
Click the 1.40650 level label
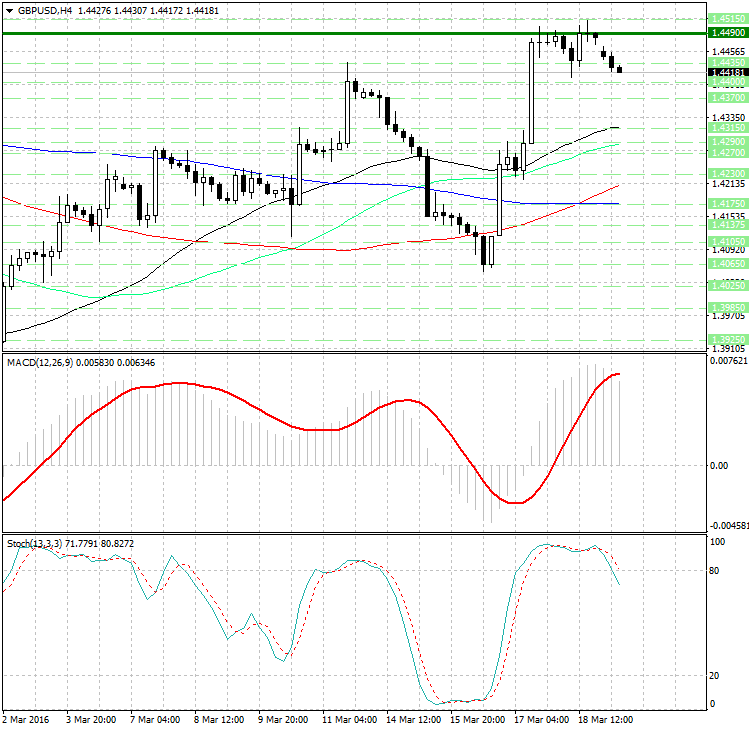(728, 263)
